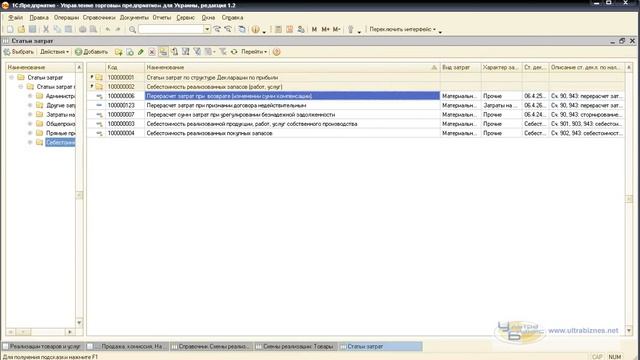640x360 pixels.
Task: Sort by the Вид затрат column header
Action: point(460,67)
